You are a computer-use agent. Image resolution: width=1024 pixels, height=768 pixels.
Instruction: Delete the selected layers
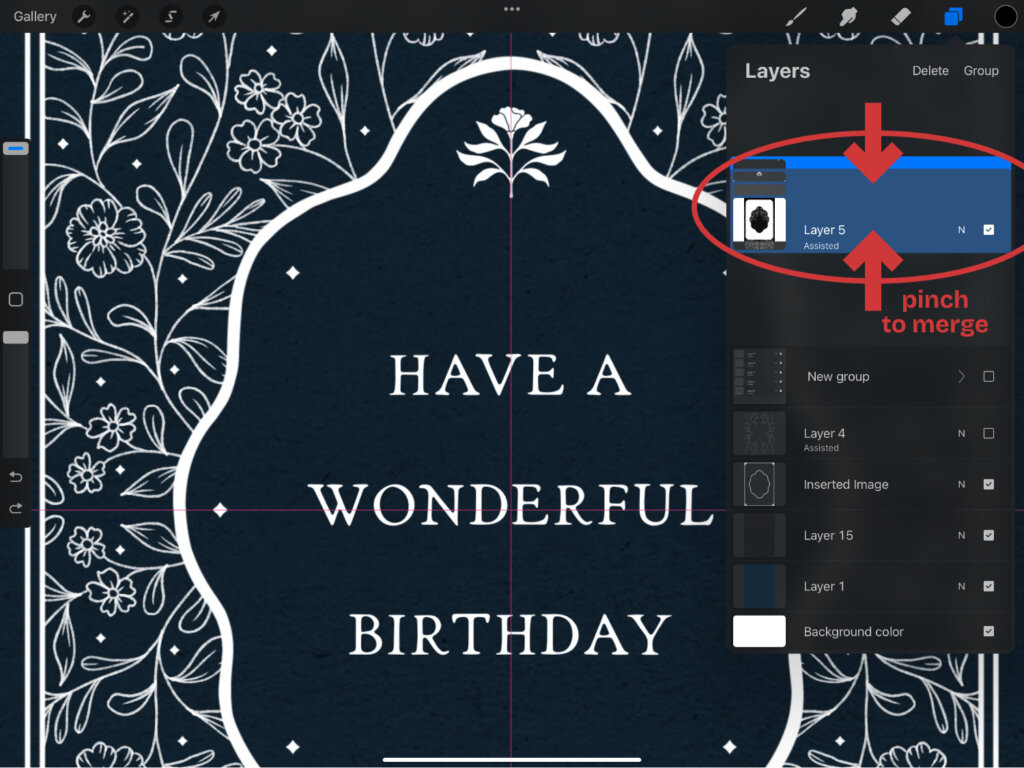tap(930, 71)
